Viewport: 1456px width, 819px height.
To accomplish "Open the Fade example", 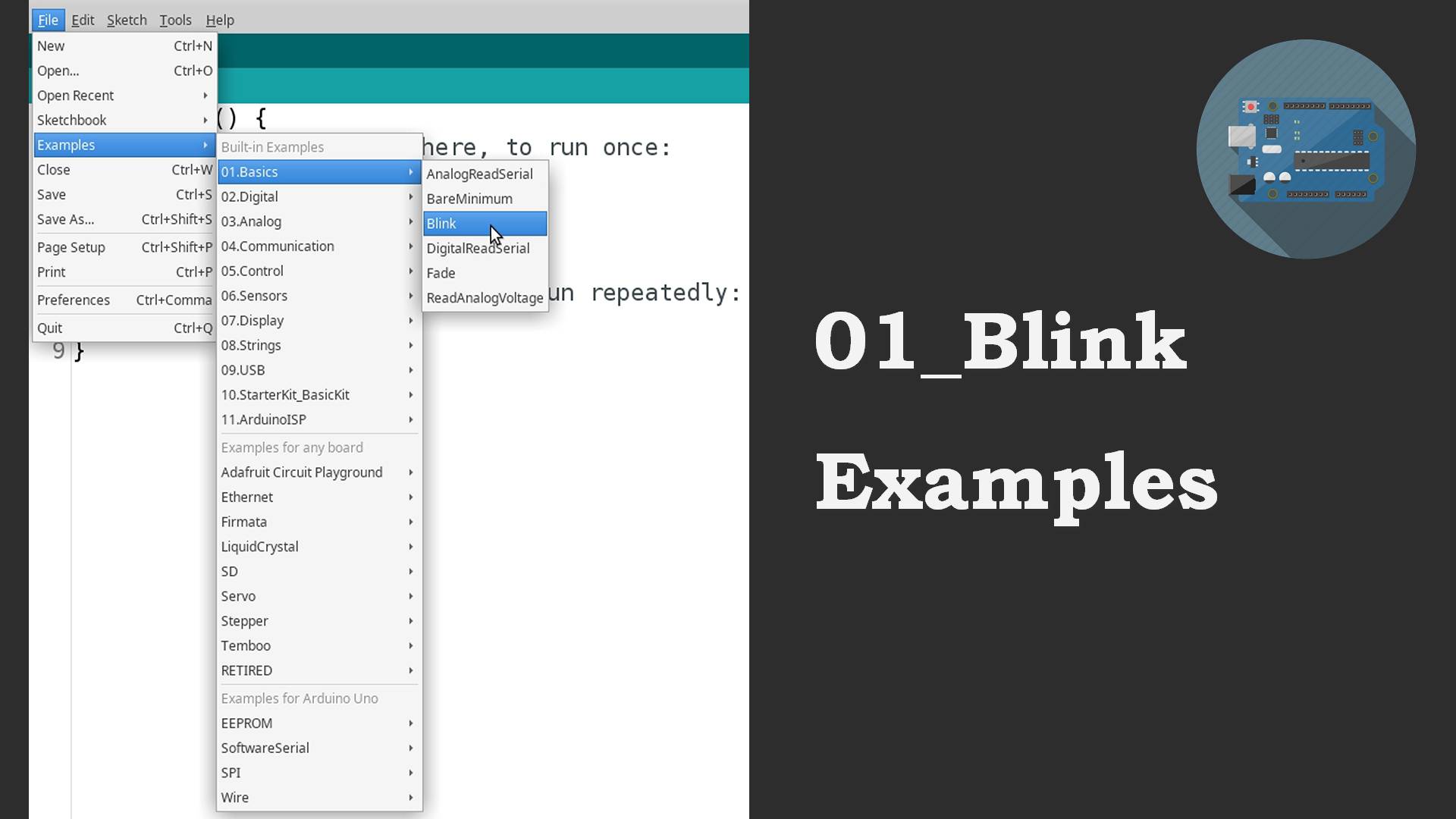I will tap(441, 273).
